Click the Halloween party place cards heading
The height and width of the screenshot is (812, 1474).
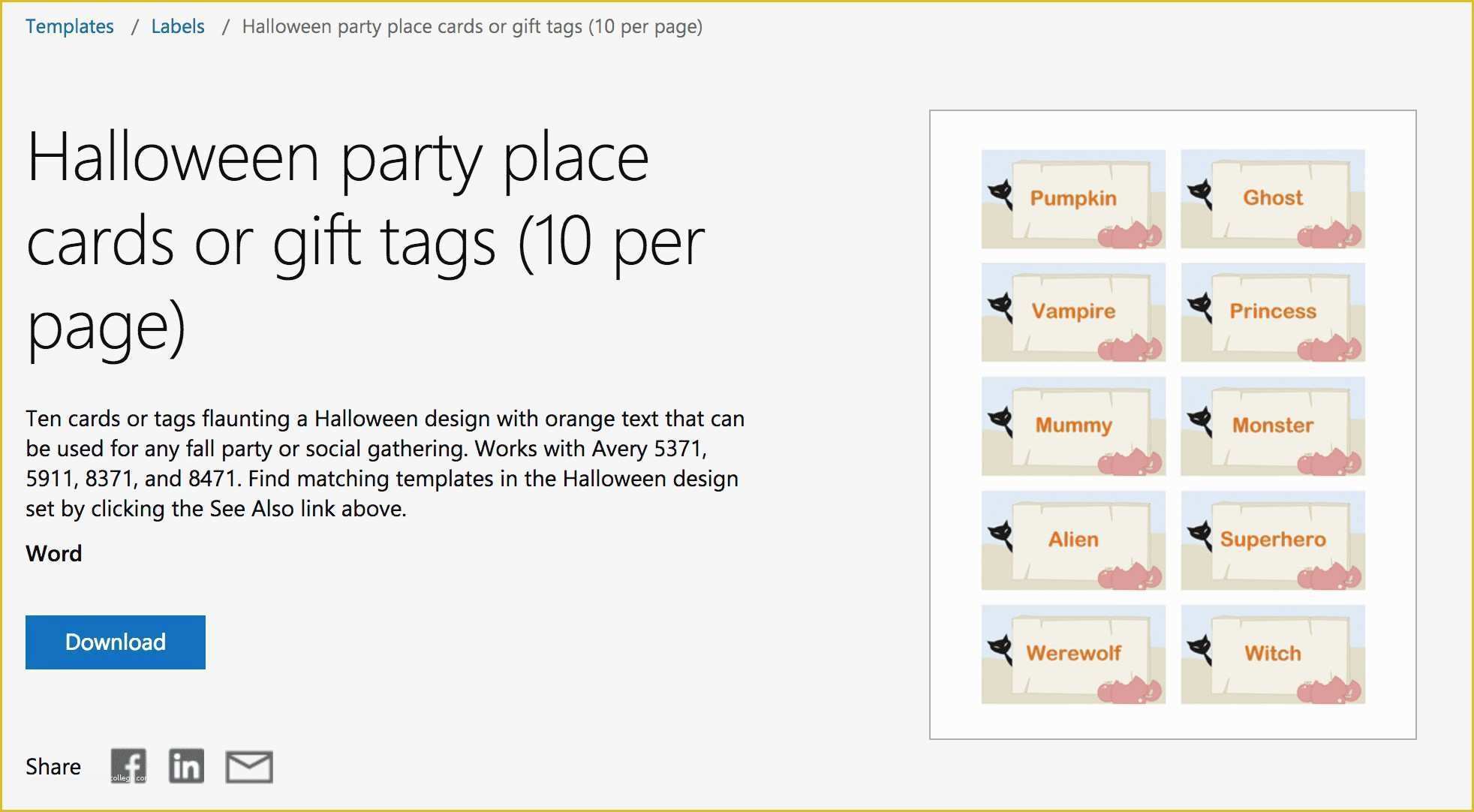(366, 242)
